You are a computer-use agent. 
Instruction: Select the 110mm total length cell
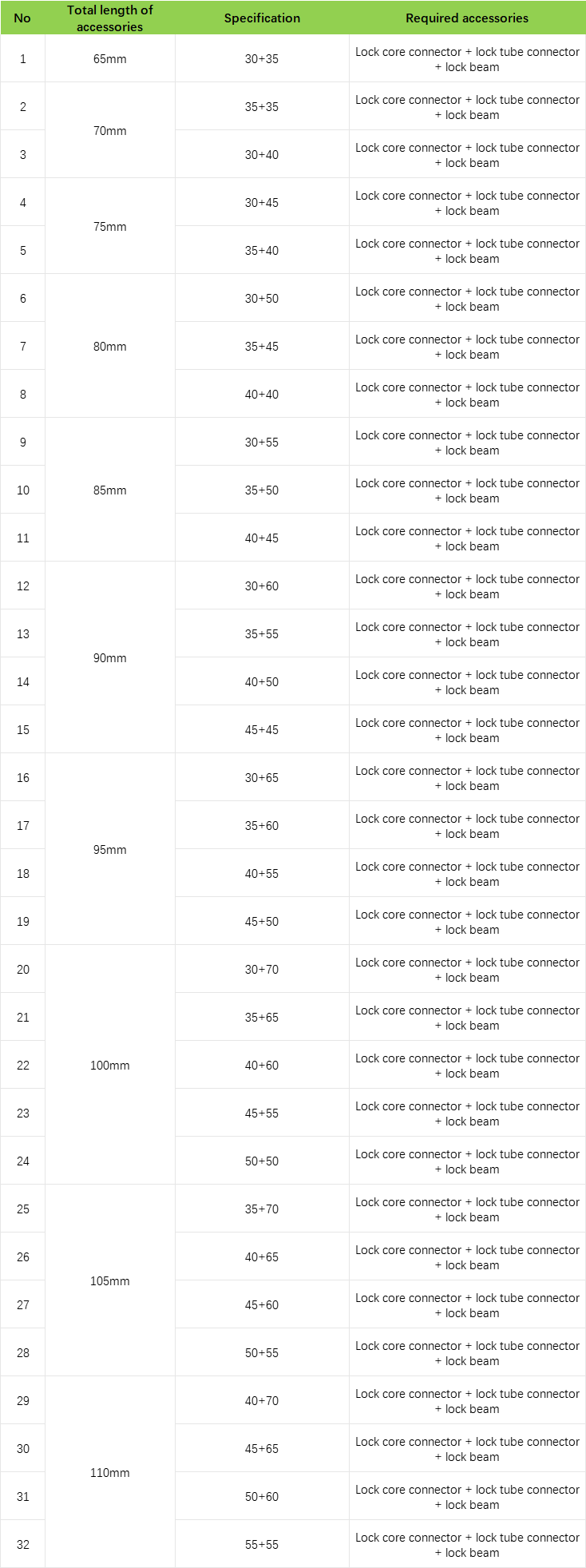(x=110, y=1473)
